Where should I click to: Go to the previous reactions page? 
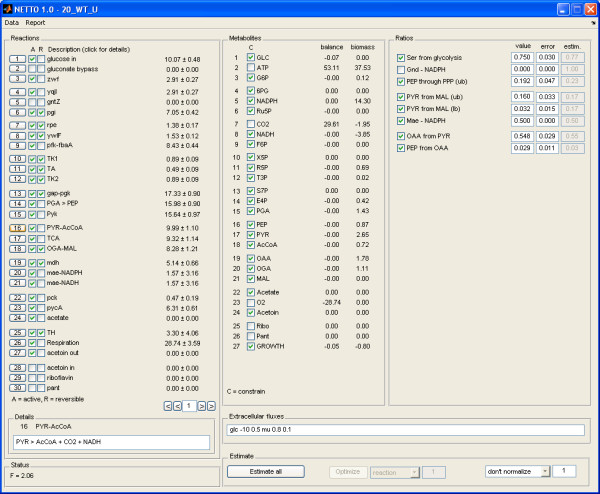click(x=179, y=406)
